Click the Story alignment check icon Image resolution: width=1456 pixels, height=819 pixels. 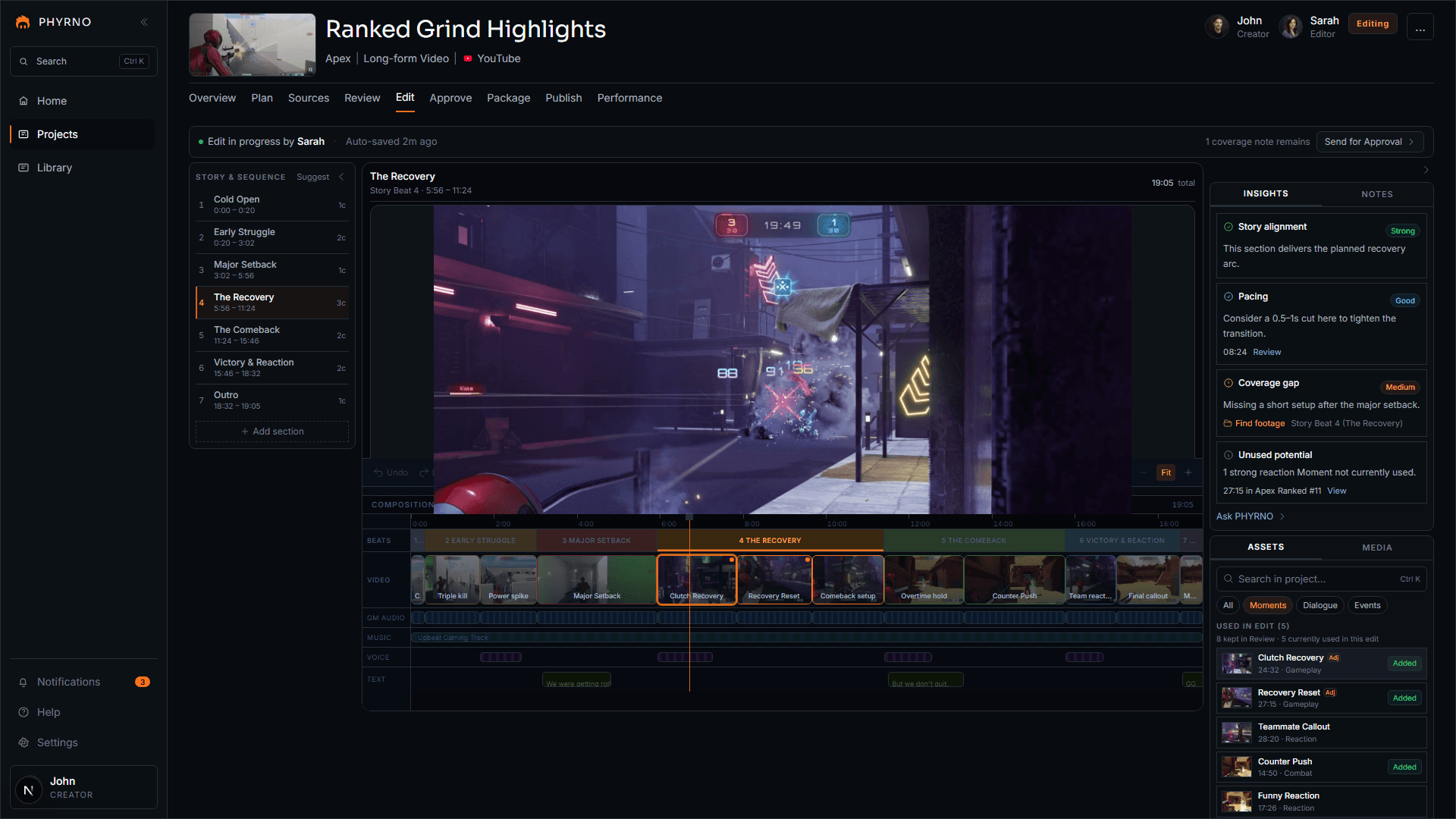1228,227
